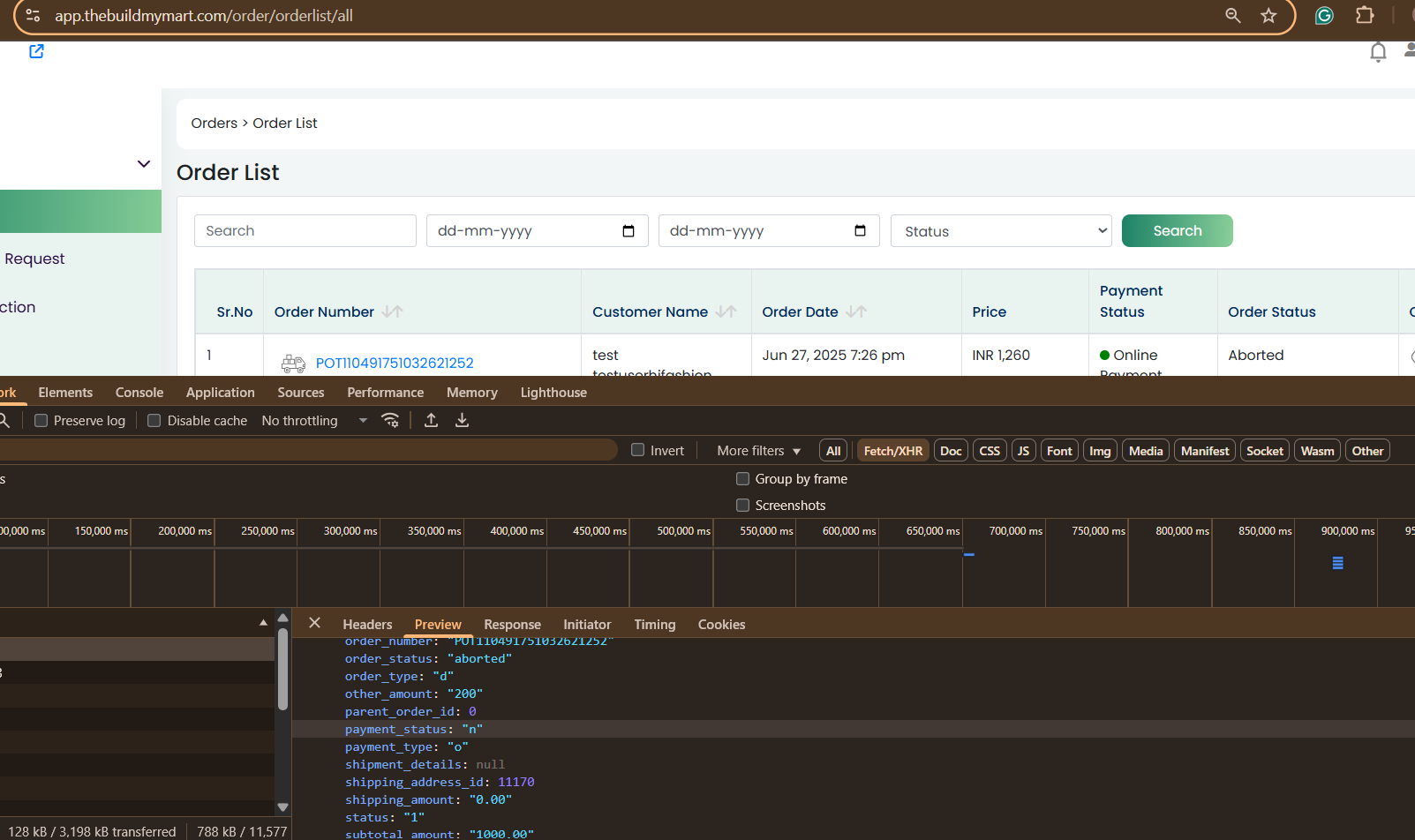1415x840 pixels.
Task: Open the Status dropdown filter
Action: 1001,231
